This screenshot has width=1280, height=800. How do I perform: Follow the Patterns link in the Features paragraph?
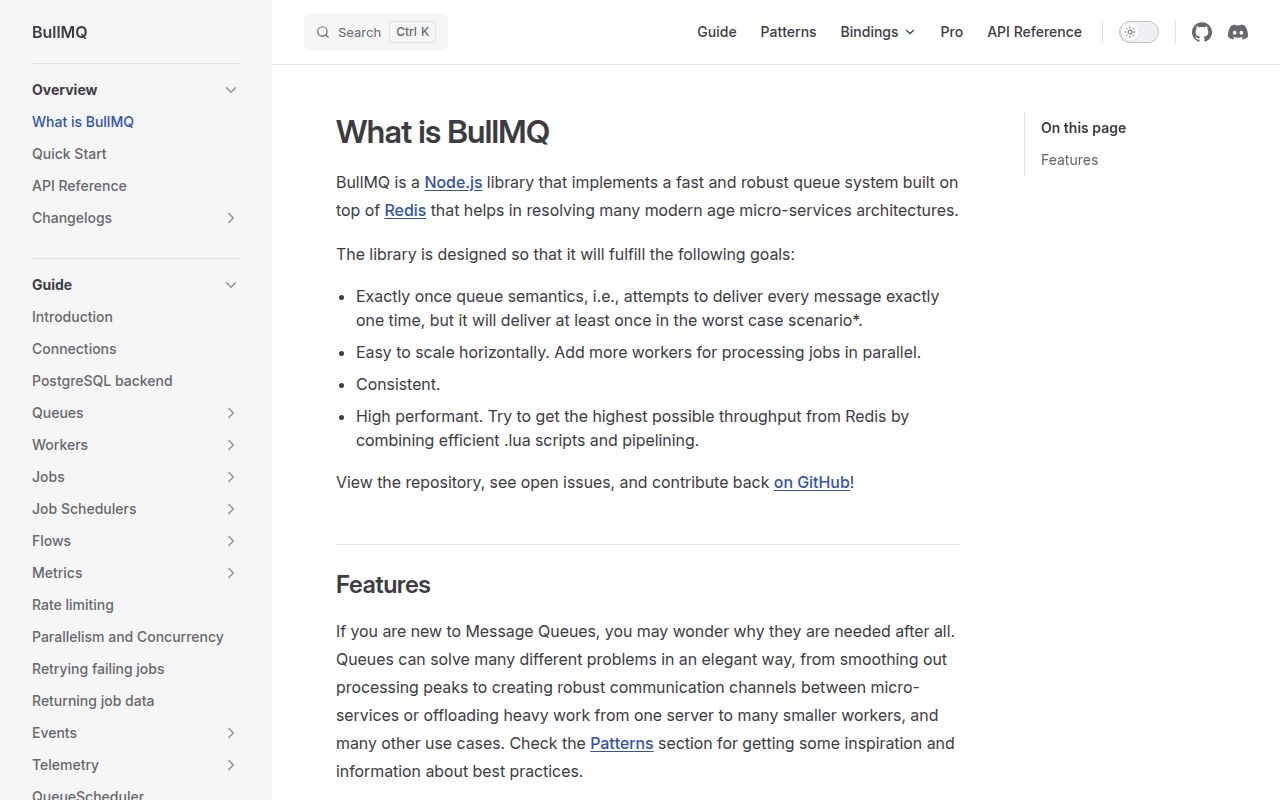[622, 743]
